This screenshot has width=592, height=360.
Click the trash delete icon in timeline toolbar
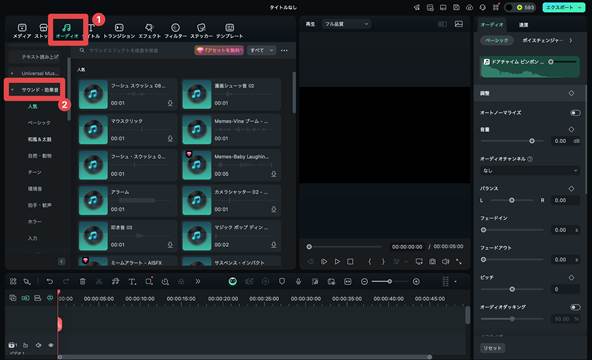point(82,282)
